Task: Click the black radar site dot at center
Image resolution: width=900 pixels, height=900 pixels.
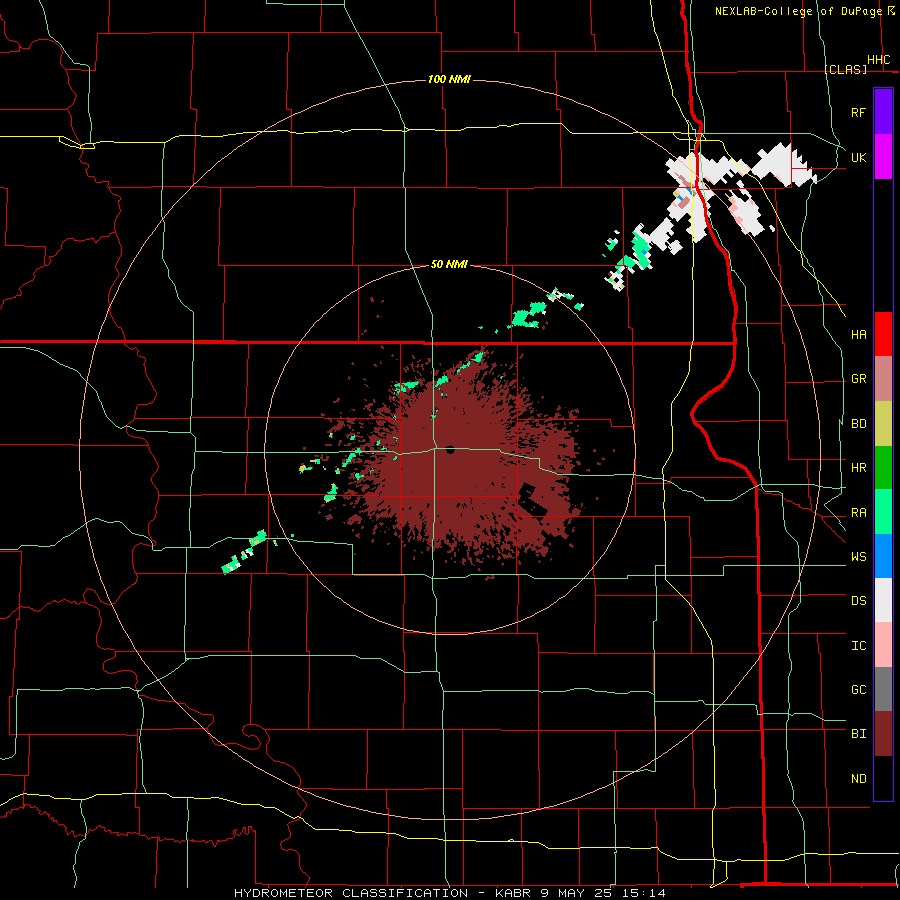Action: (450, 449)
